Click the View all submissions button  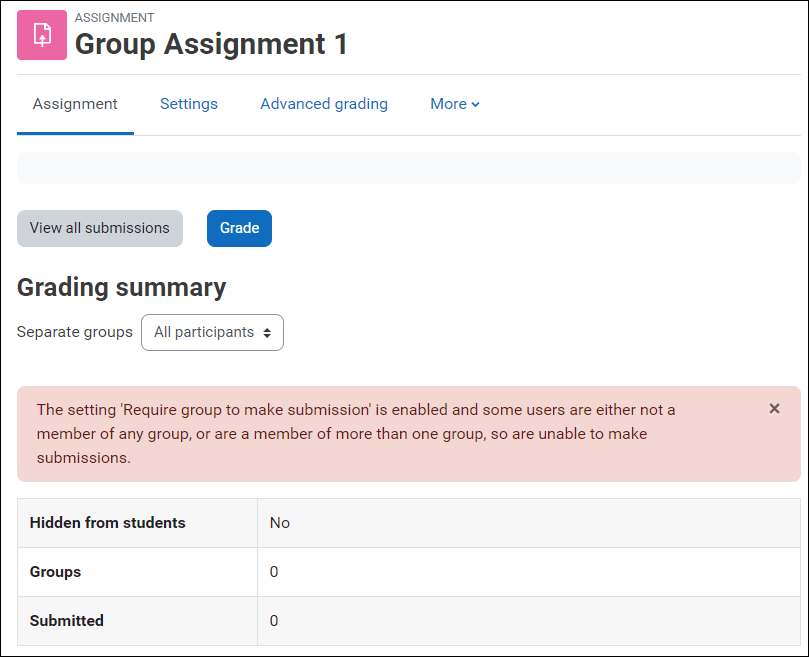click(99, 228)
